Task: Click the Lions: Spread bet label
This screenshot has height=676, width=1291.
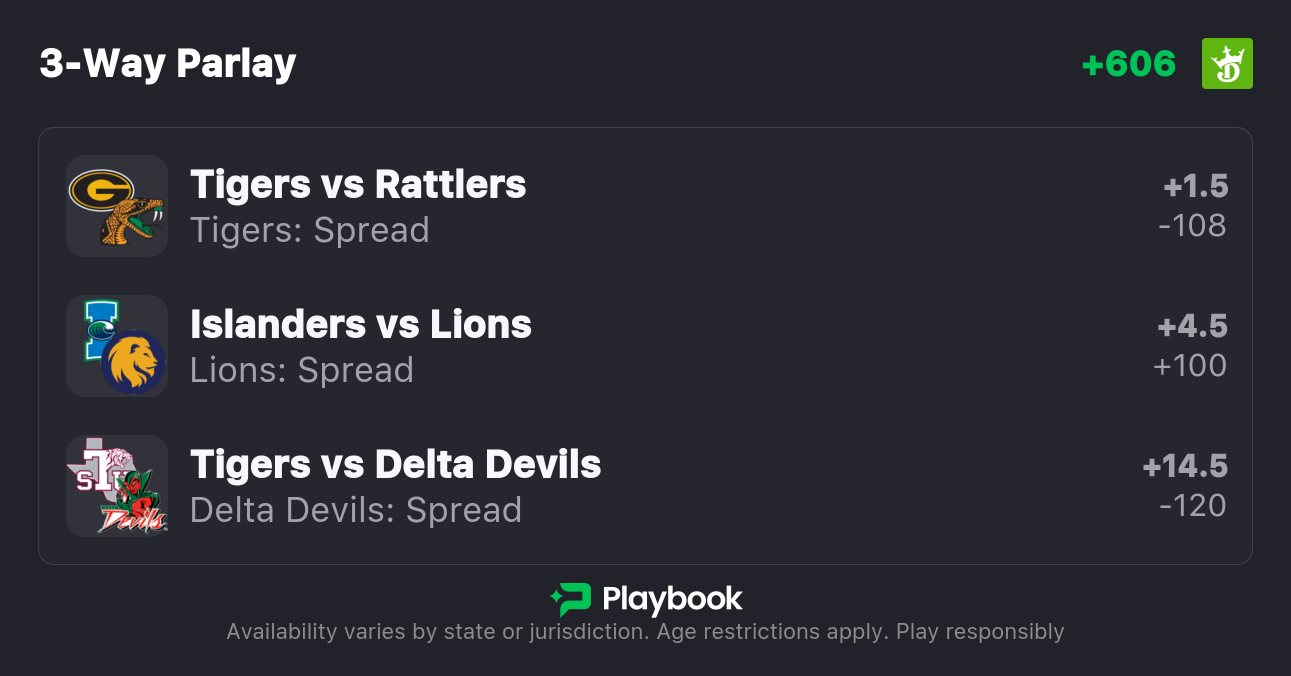Action: coord(302,370)
